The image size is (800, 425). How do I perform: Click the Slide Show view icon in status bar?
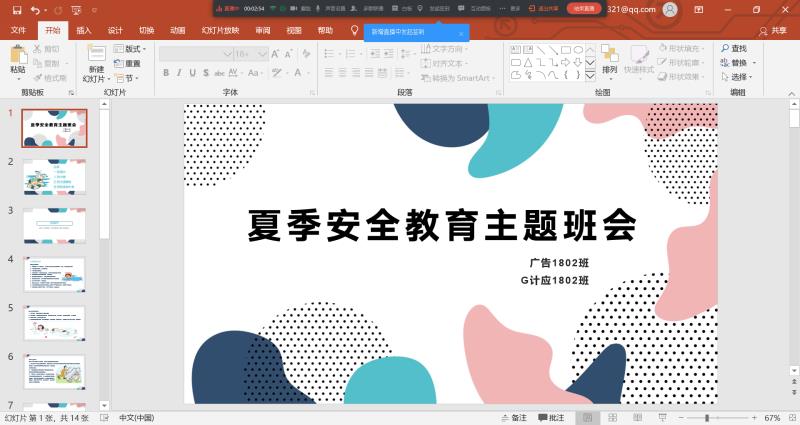coord(662,417)
